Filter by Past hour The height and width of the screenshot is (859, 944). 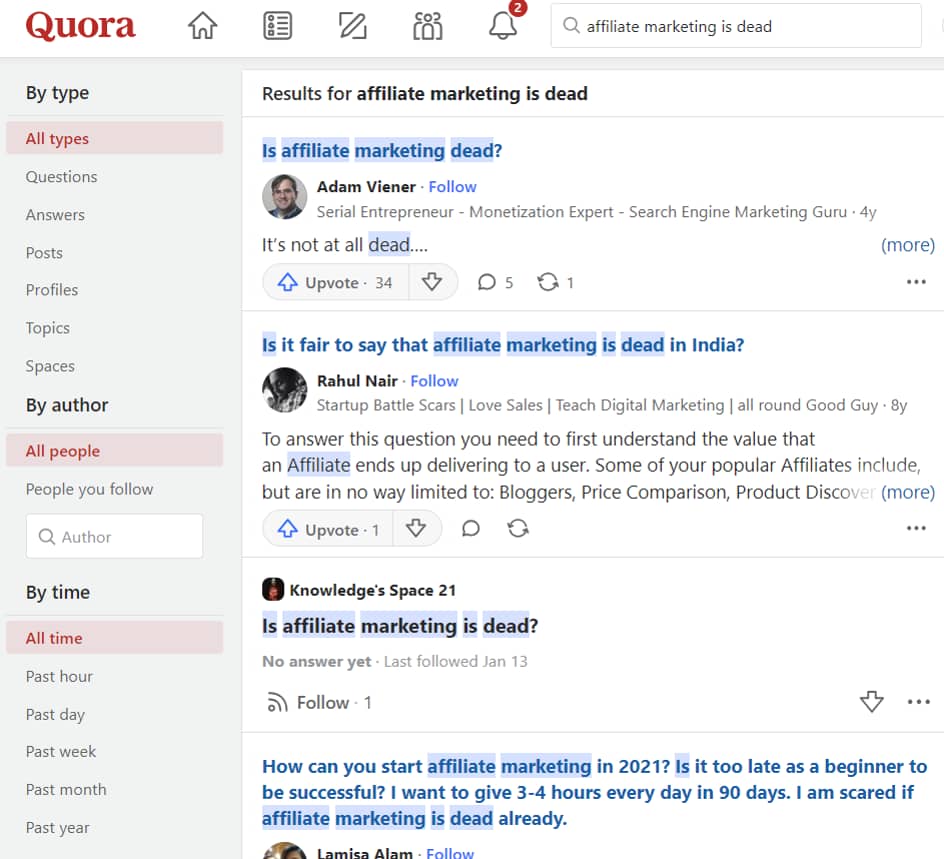pos(59,676)
